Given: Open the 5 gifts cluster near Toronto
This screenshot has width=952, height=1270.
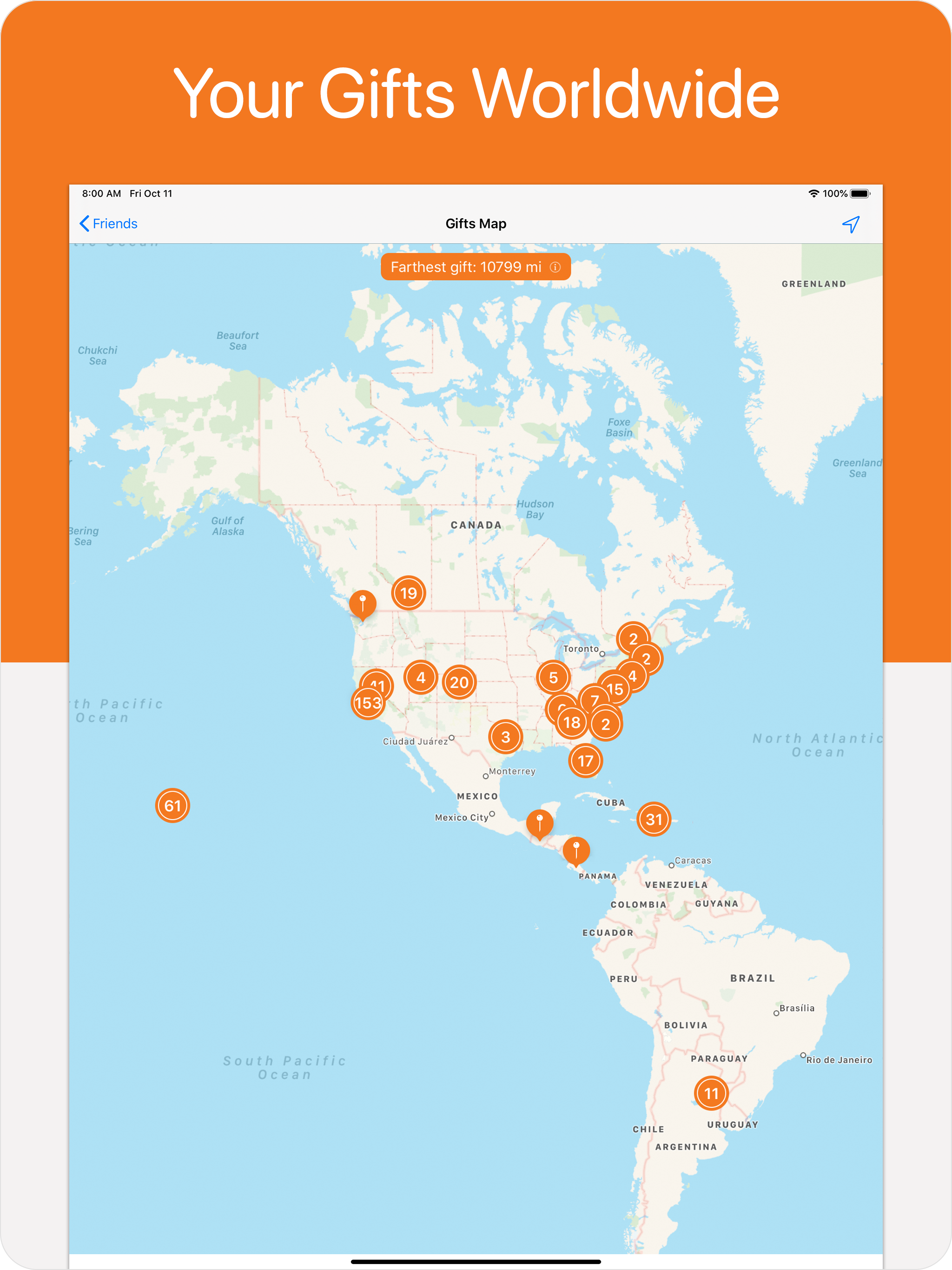Looking at the screenshot, I should (553, 677).
